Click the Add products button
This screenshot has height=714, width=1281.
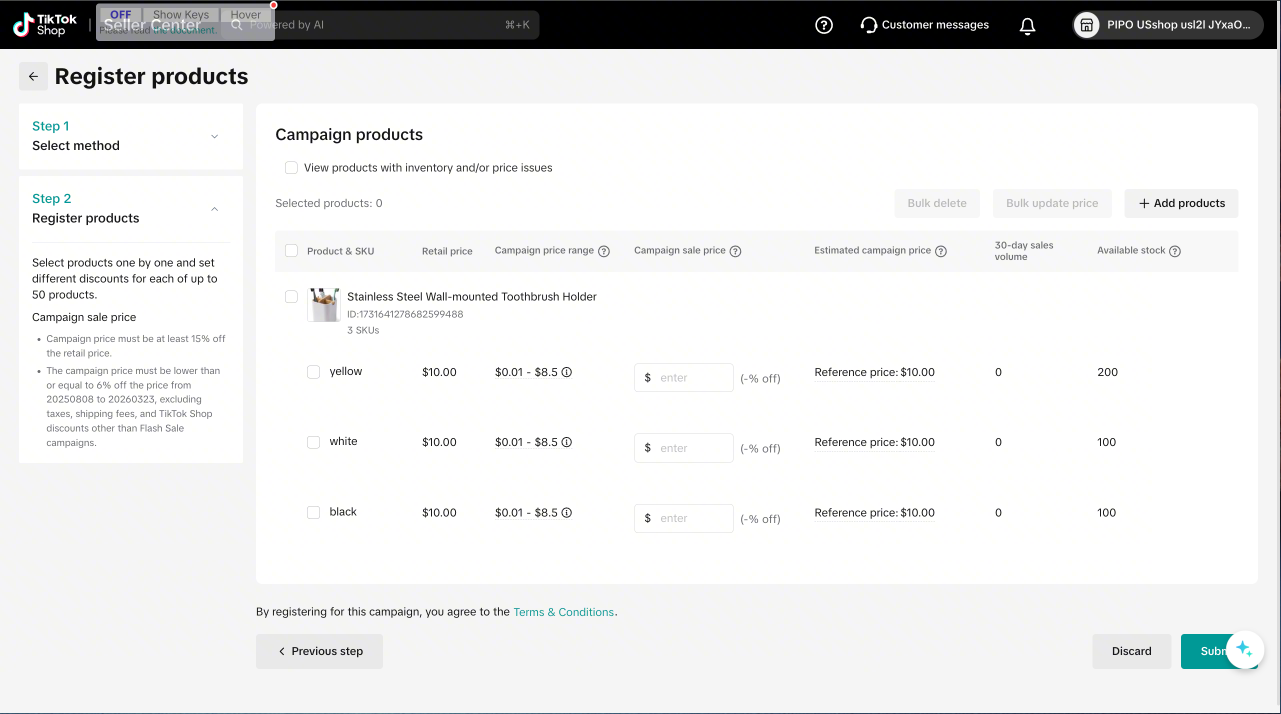[x=1181, y=203]
